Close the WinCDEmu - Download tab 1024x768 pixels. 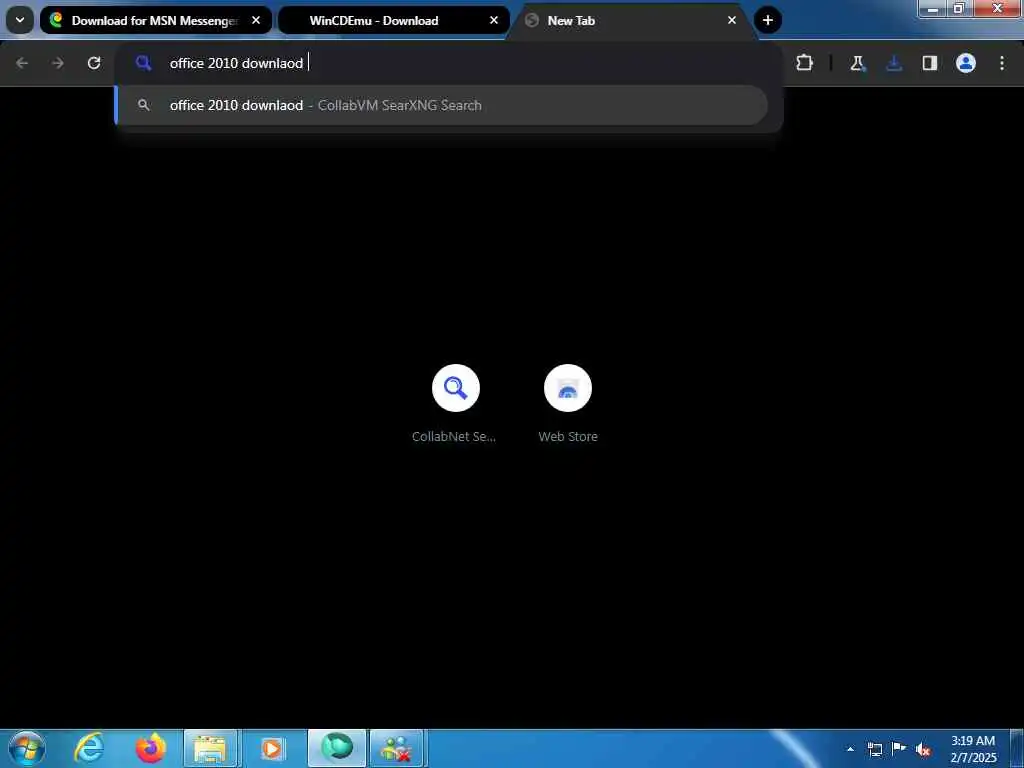(x=494, y=20)
